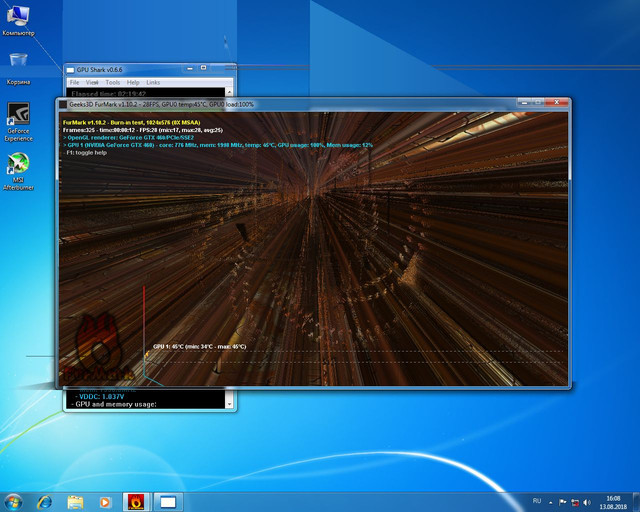Switch to FurMark via its taskbar button

136,502
